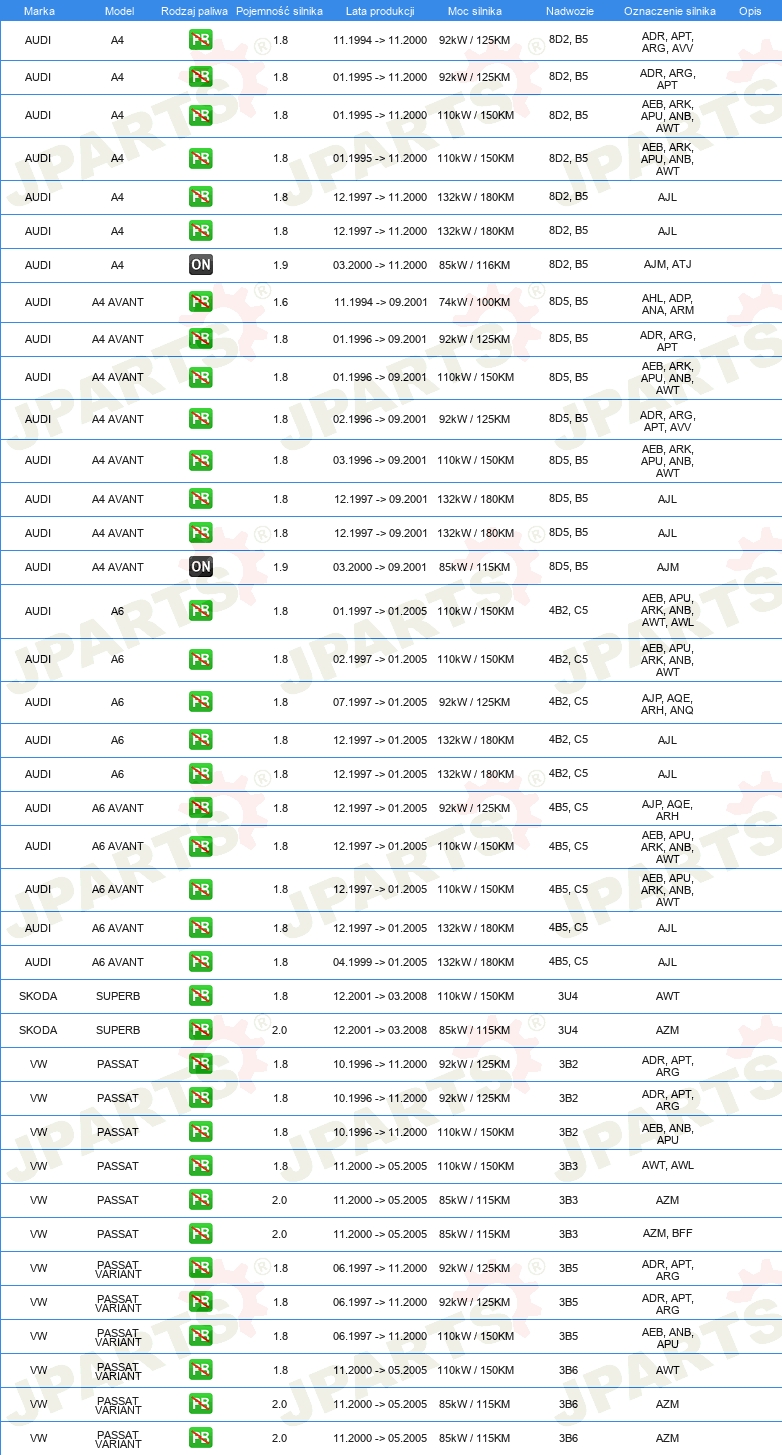
Task: Select the 'AWT, AWL' engine code cell
Action: point(668,1166)
